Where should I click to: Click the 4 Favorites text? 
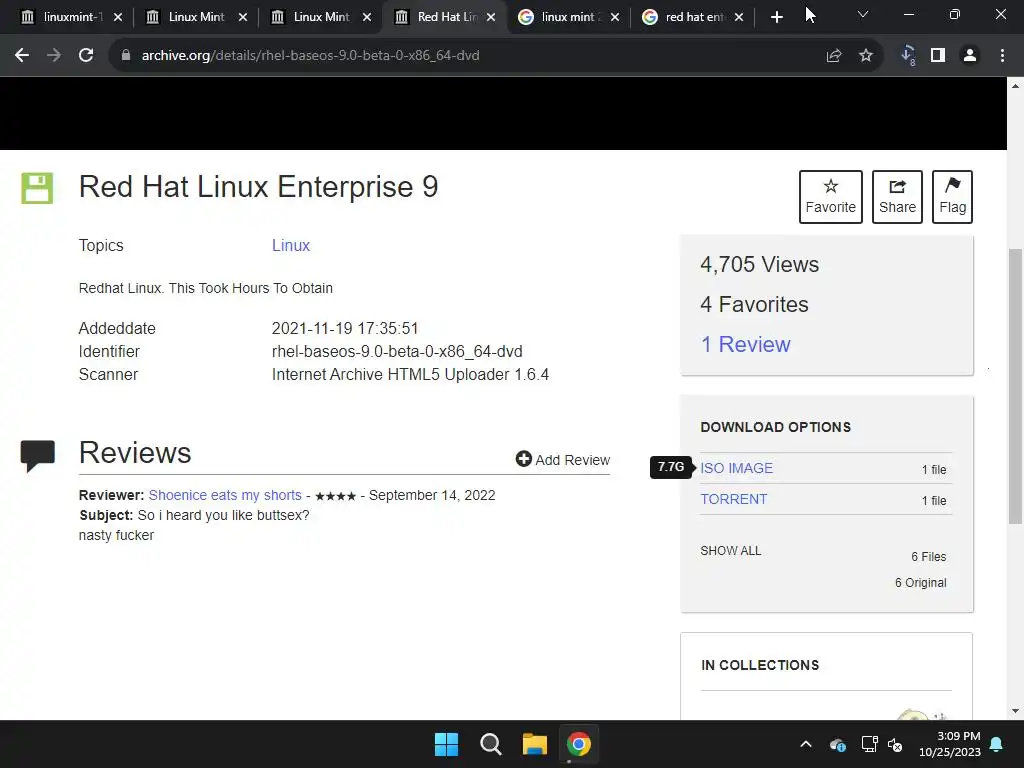[x=754, y=304]
